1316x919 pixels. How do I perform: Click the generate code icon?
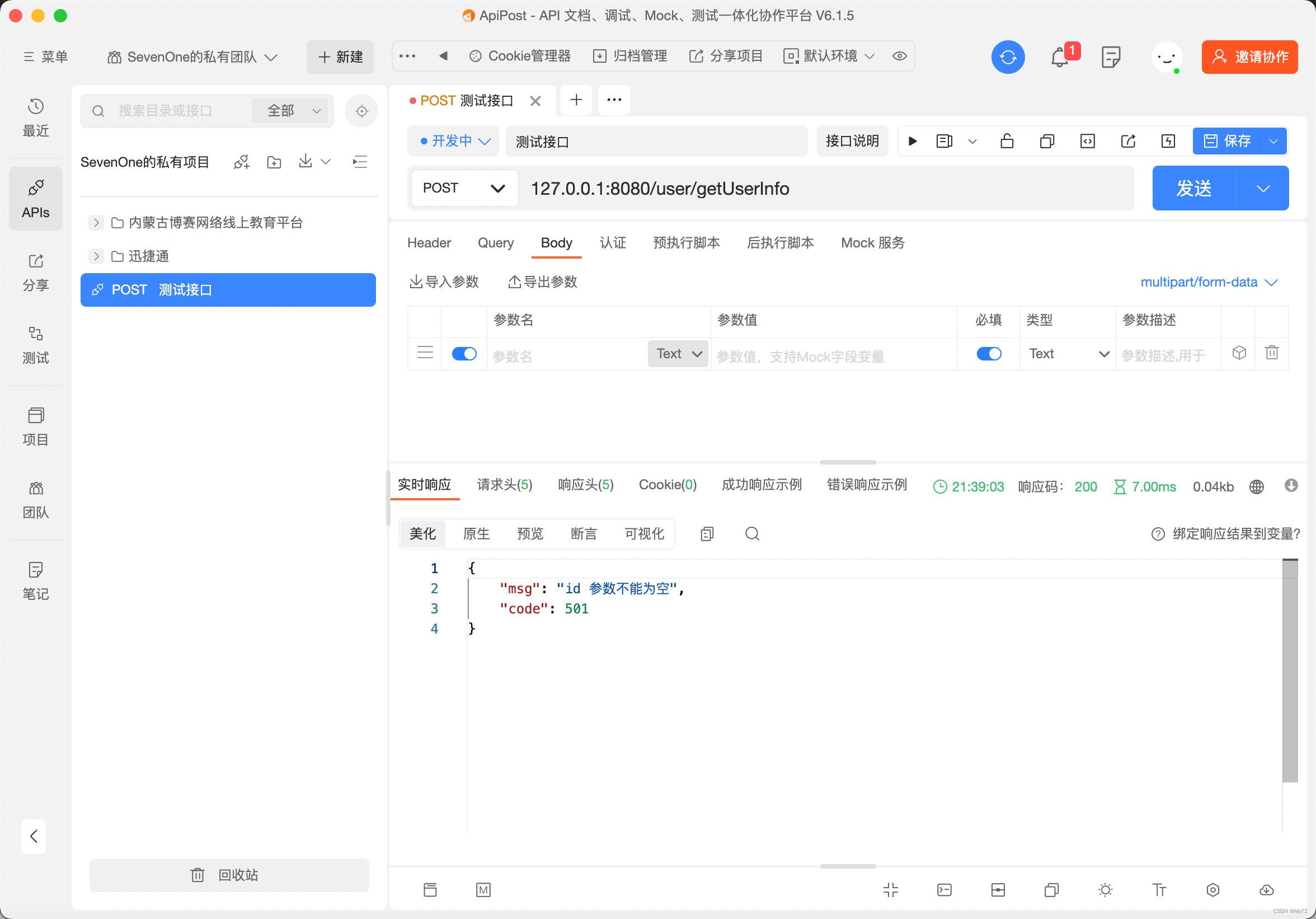click(x=1087, y=141)
